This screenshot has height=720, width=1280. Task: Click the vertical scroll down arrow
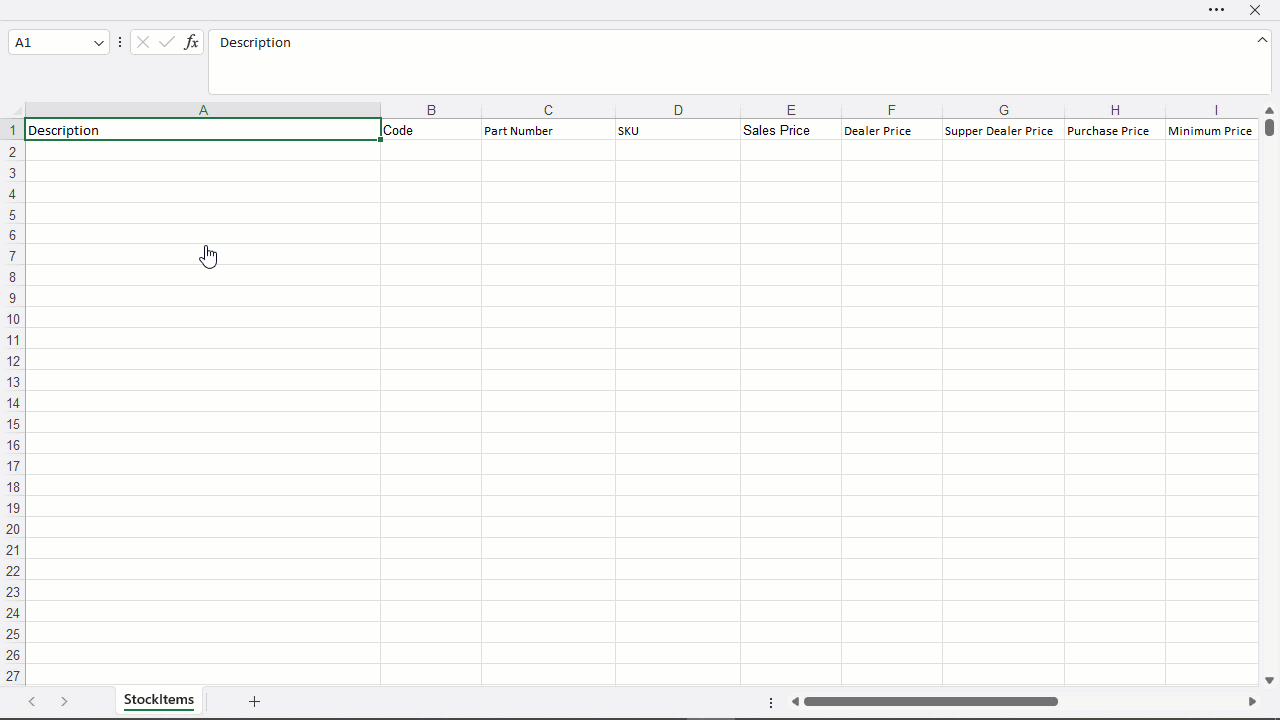pyautogui.click(x=1269, y=680)
